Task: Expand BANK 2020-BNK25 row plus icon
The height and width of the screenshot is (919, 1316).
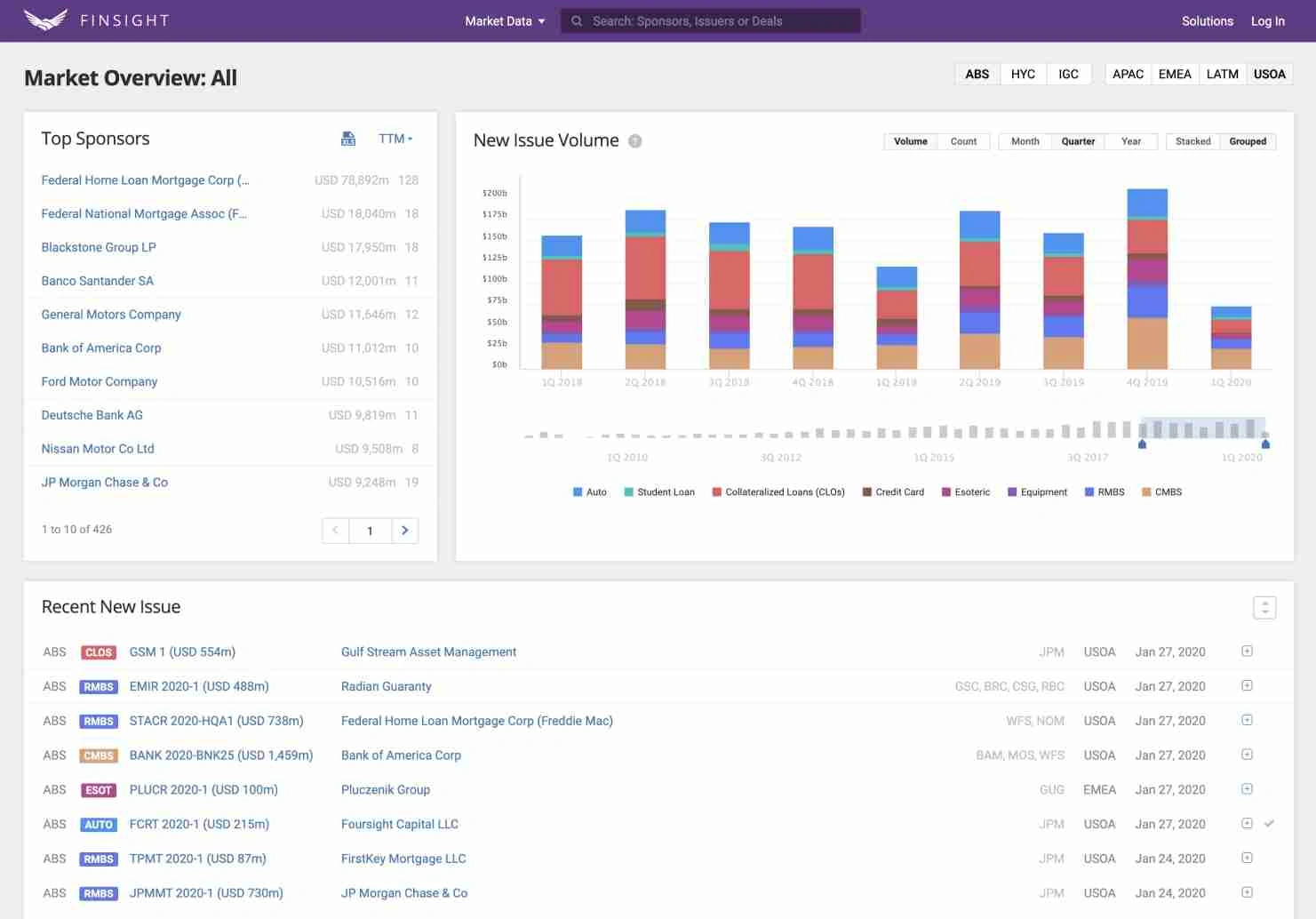Action: pyautogui.click(x=1247, y=755)
